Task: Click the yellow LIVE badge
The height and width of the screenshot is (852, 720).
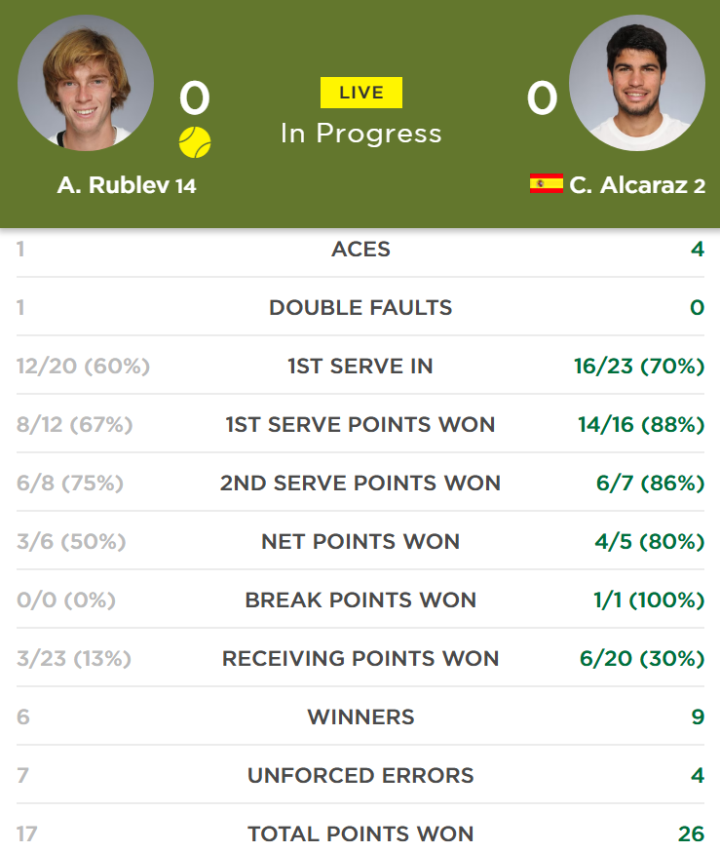Action: tap(361, 92)
